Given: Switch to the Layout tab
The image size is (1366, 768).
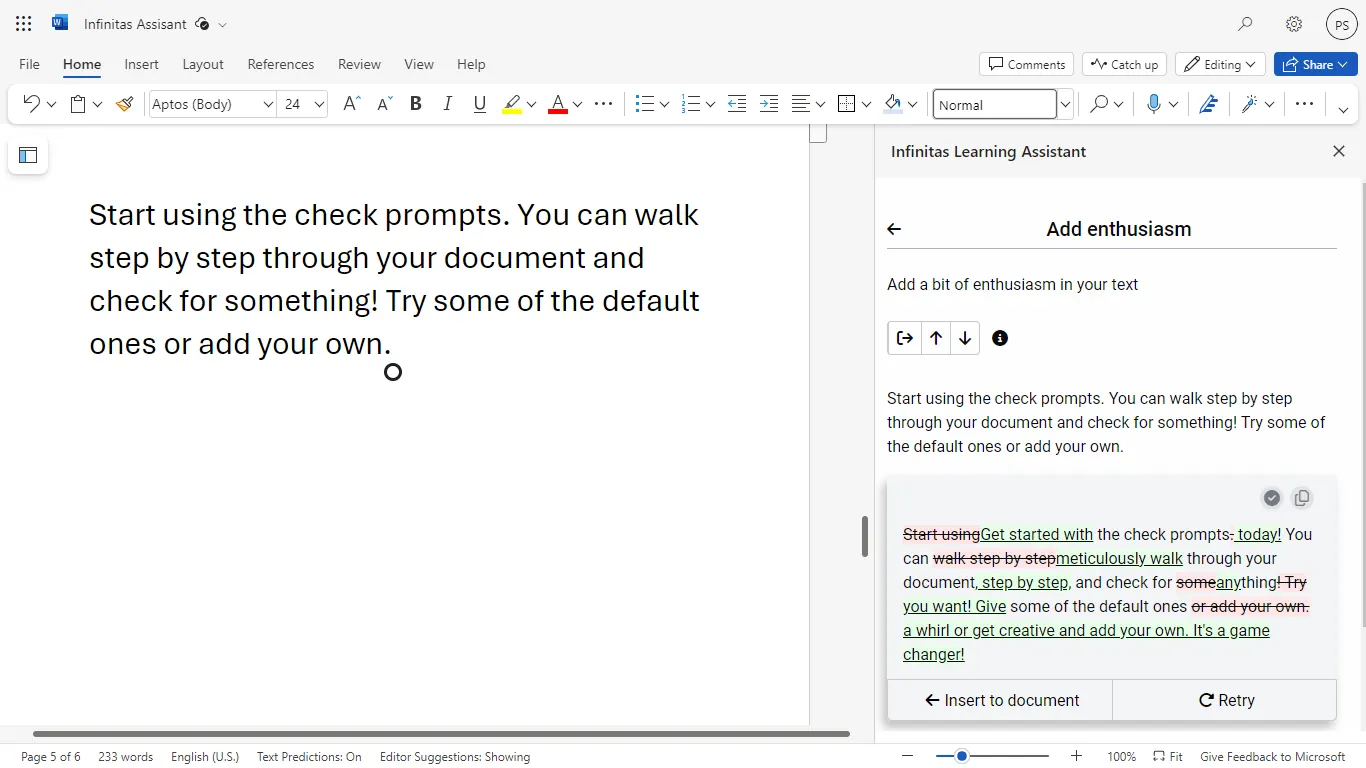Looking at the screenshot, I should point(203,64).
